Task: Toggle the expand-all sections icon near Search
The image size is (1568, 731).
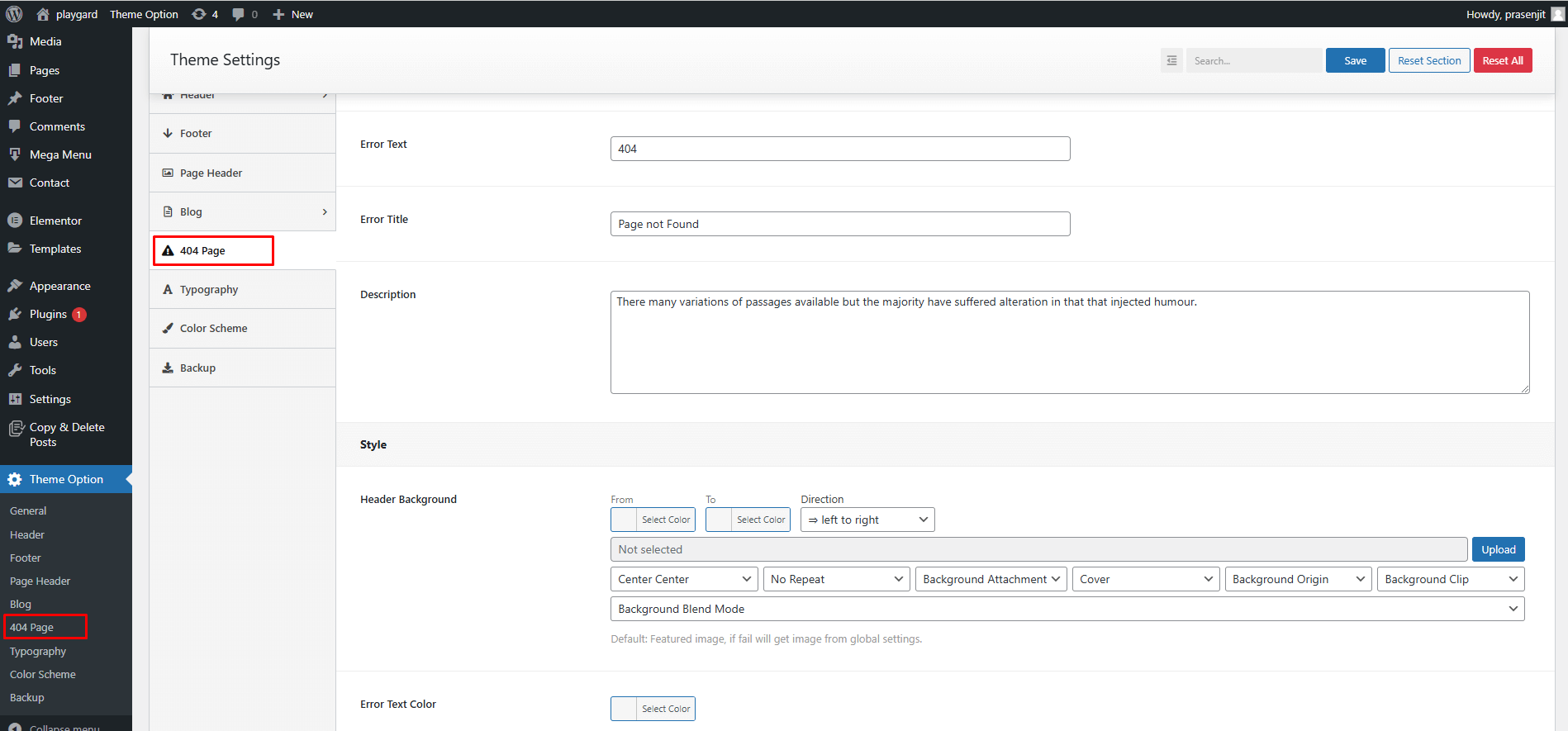Action: (1171, 60)
